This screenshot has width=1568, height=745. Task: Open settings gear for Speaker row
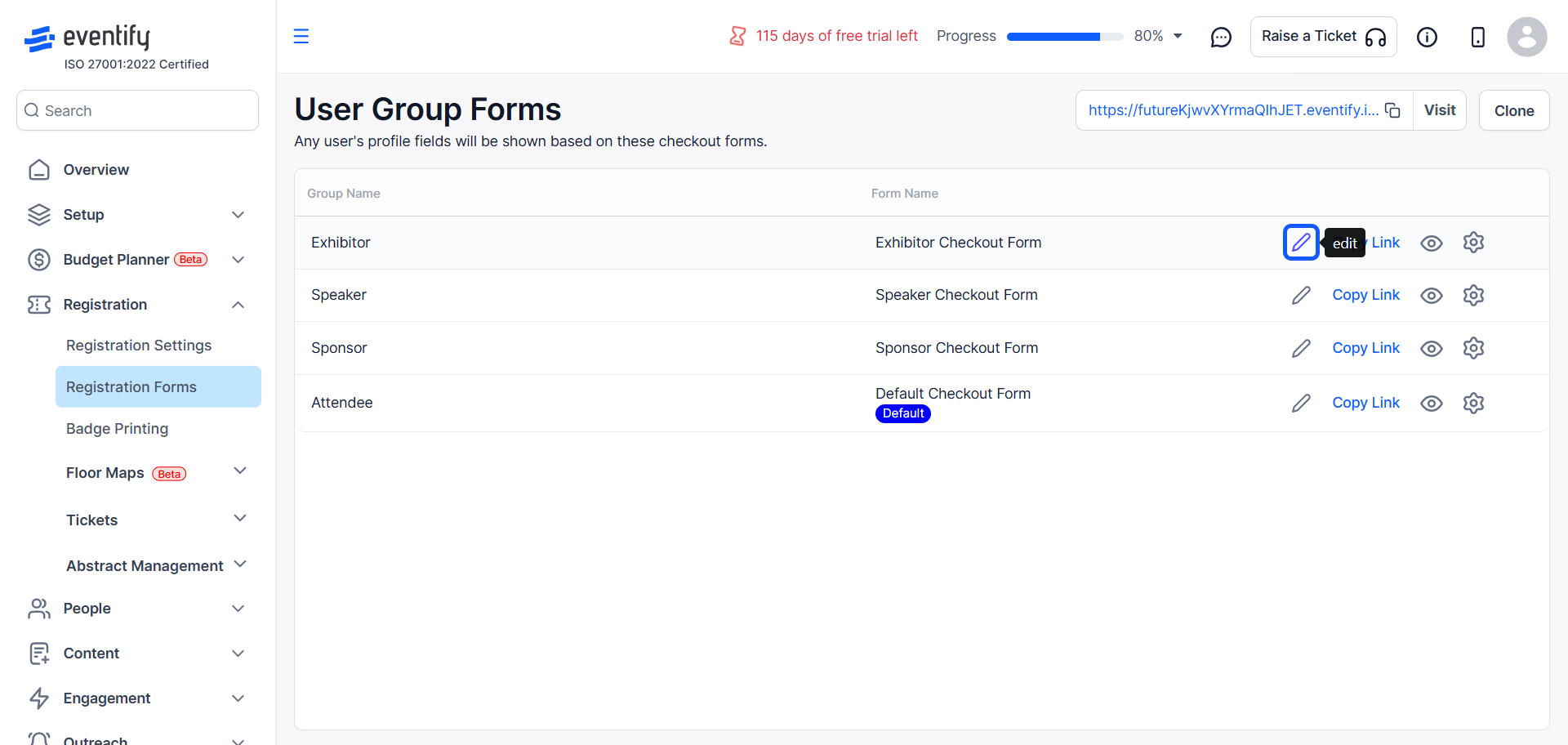1473,295
